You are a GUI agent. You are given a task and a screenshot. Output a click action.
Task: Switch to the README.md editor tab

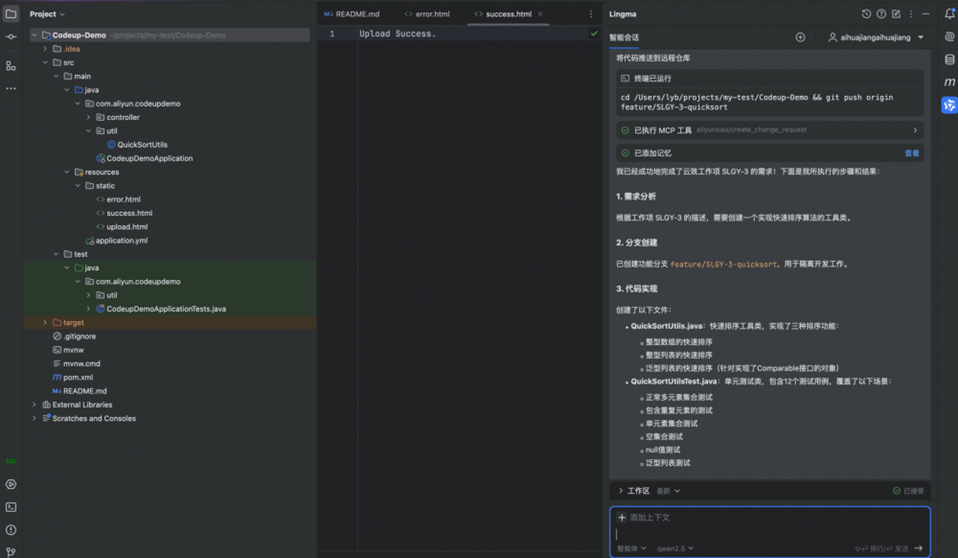click(x=352, y=14)
